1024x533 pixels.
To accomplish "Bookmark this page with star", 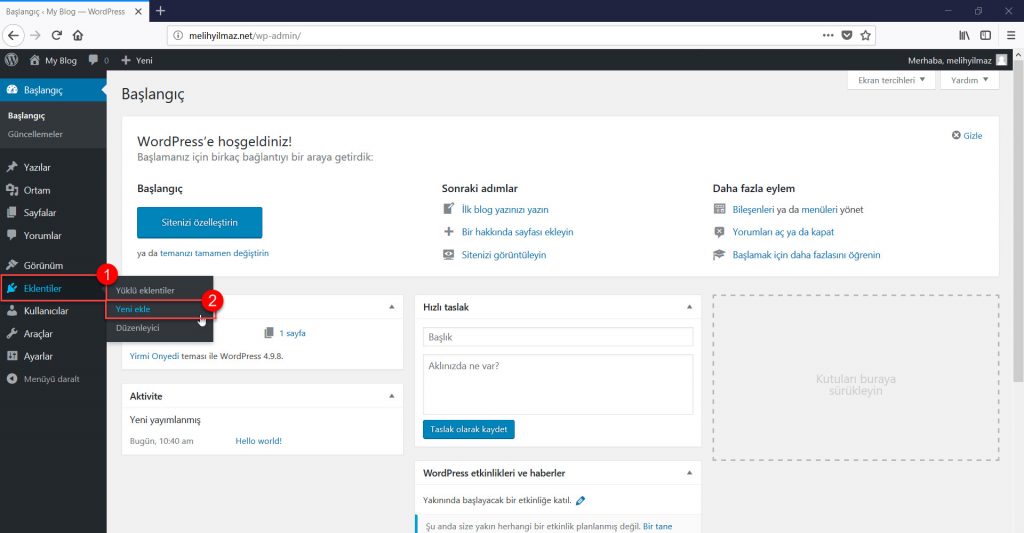I will tap(865, 35).
